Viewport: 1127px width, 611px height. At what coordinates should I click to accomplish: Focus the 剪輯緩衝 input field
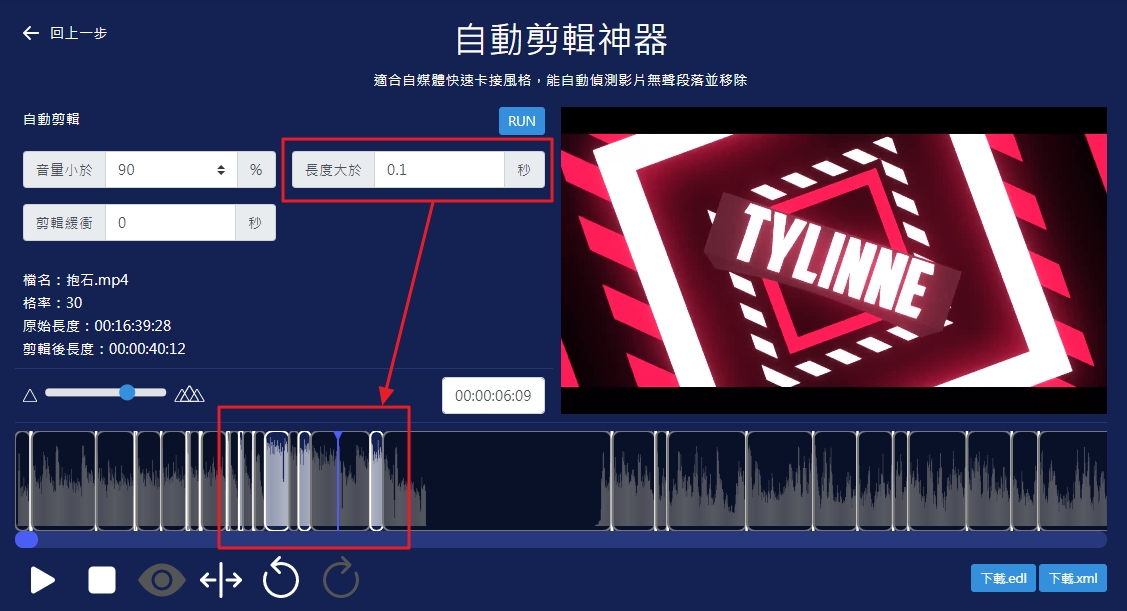(170, 223)
